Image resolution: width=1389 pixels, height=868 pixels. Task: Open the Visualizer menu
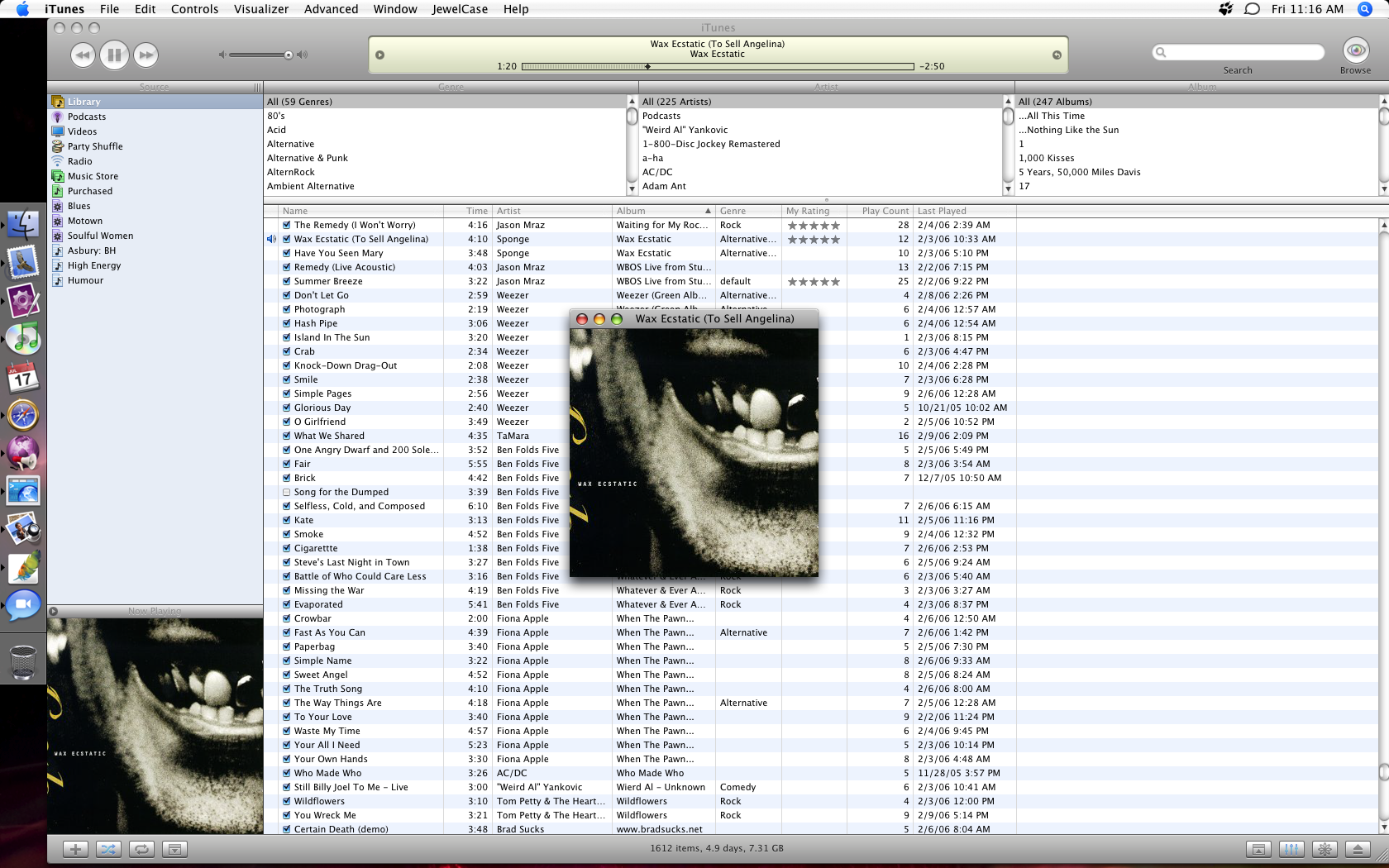coord(261,9)
